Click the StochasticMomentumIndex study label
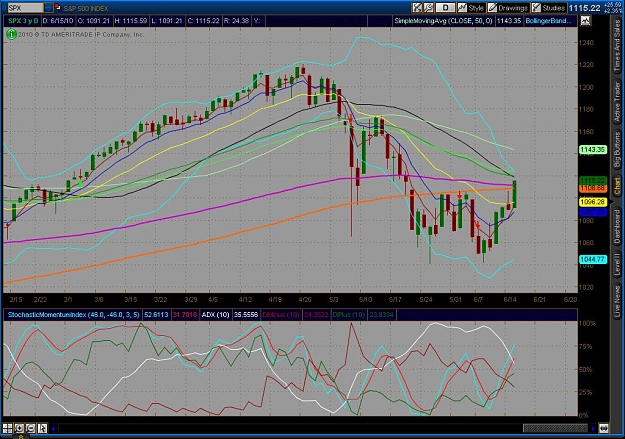The image size is (625, 439). (74, 315)
